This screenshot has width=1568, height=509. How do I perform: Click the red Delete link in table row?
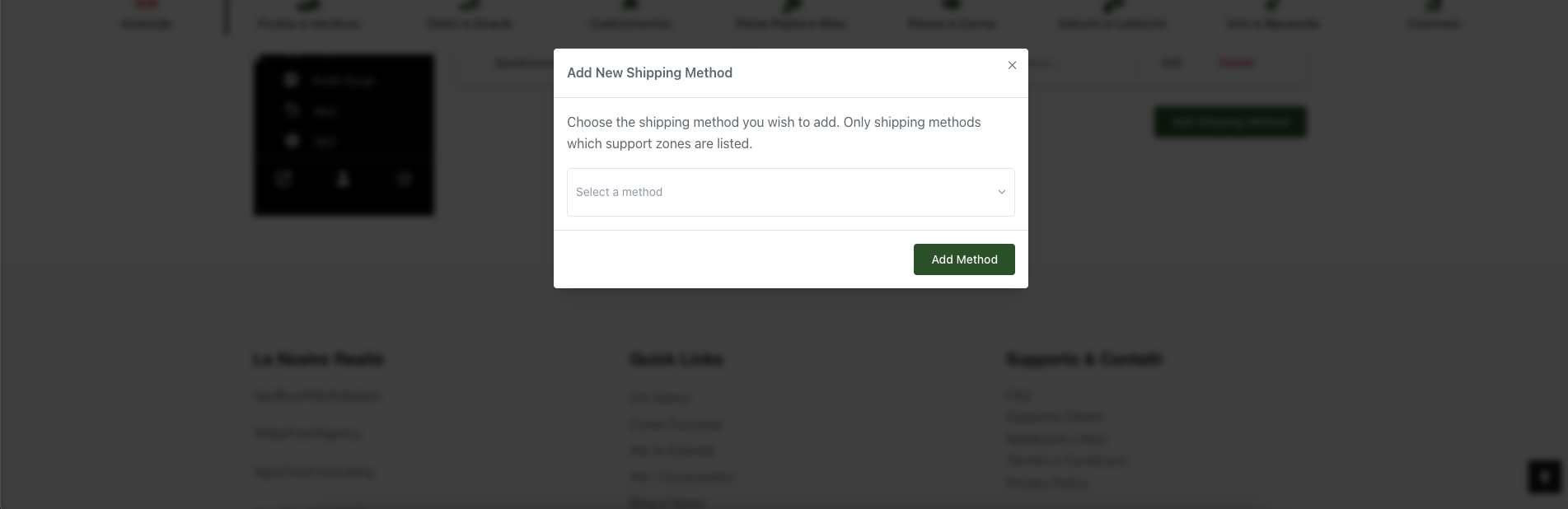[x=1236, y=63]
